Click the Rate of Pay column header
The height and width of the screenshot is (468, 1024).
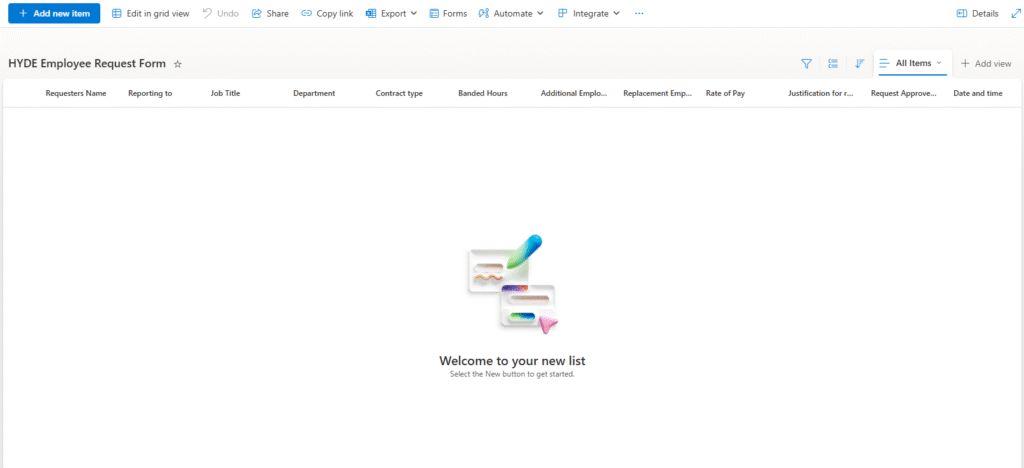coord(725,93)
